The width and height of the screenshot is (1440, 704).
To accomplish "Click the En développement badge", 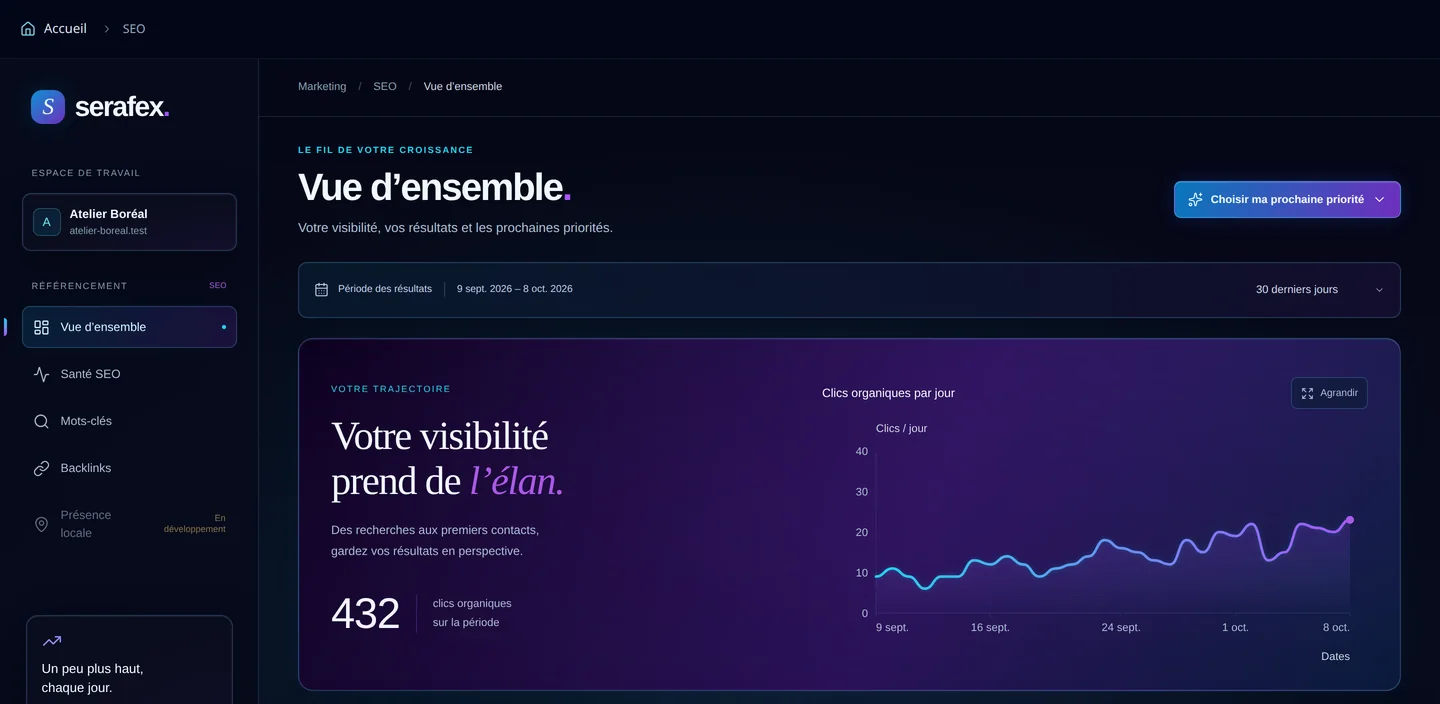I will 195,524.
